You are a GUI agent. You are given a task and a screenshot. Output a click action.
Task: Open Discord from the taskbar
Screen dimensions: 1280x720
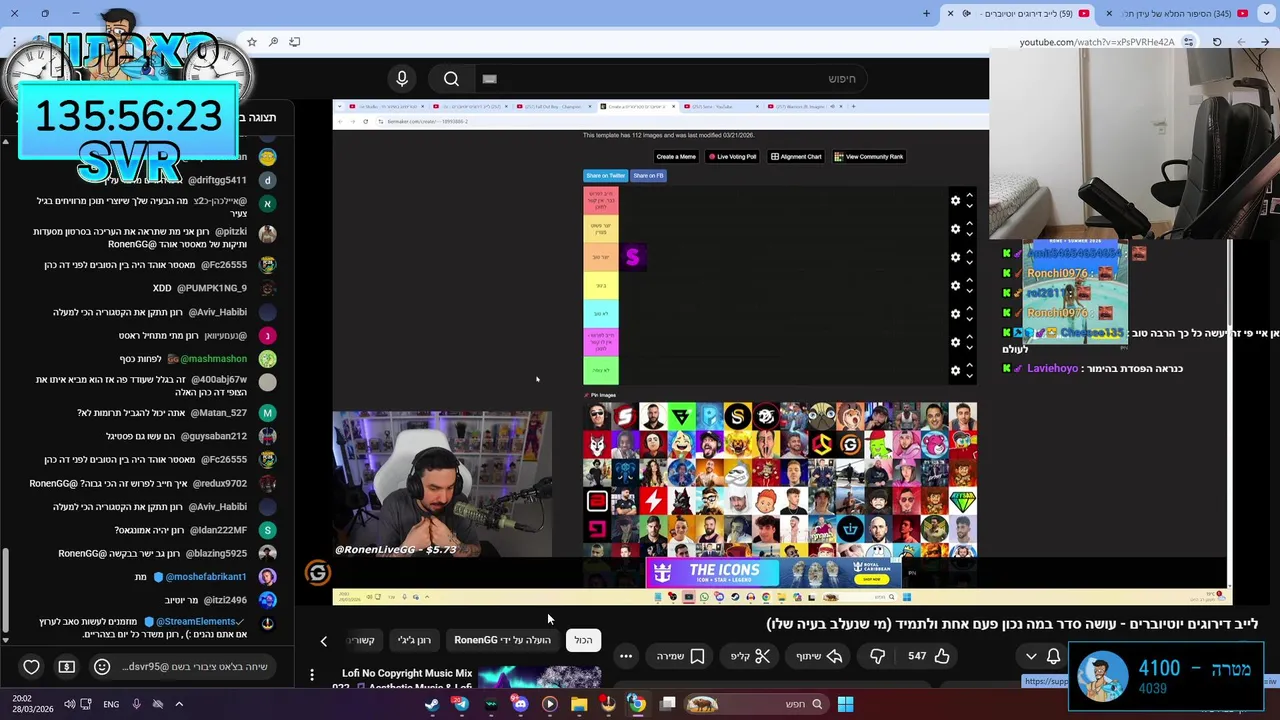(x=520, y=704)
